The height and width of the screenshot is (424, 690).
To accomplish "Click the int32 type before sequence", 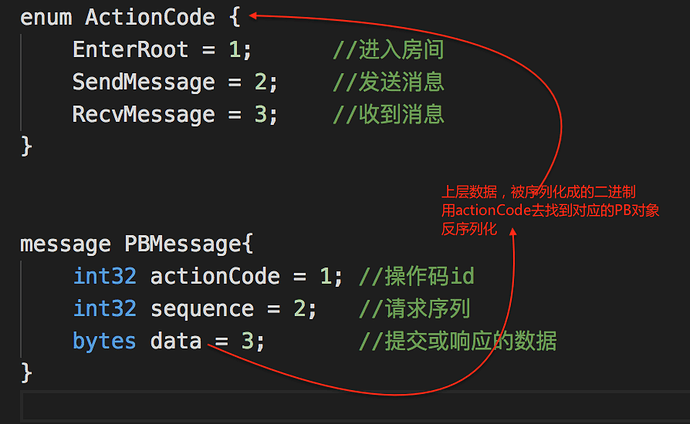I will 104,308.
